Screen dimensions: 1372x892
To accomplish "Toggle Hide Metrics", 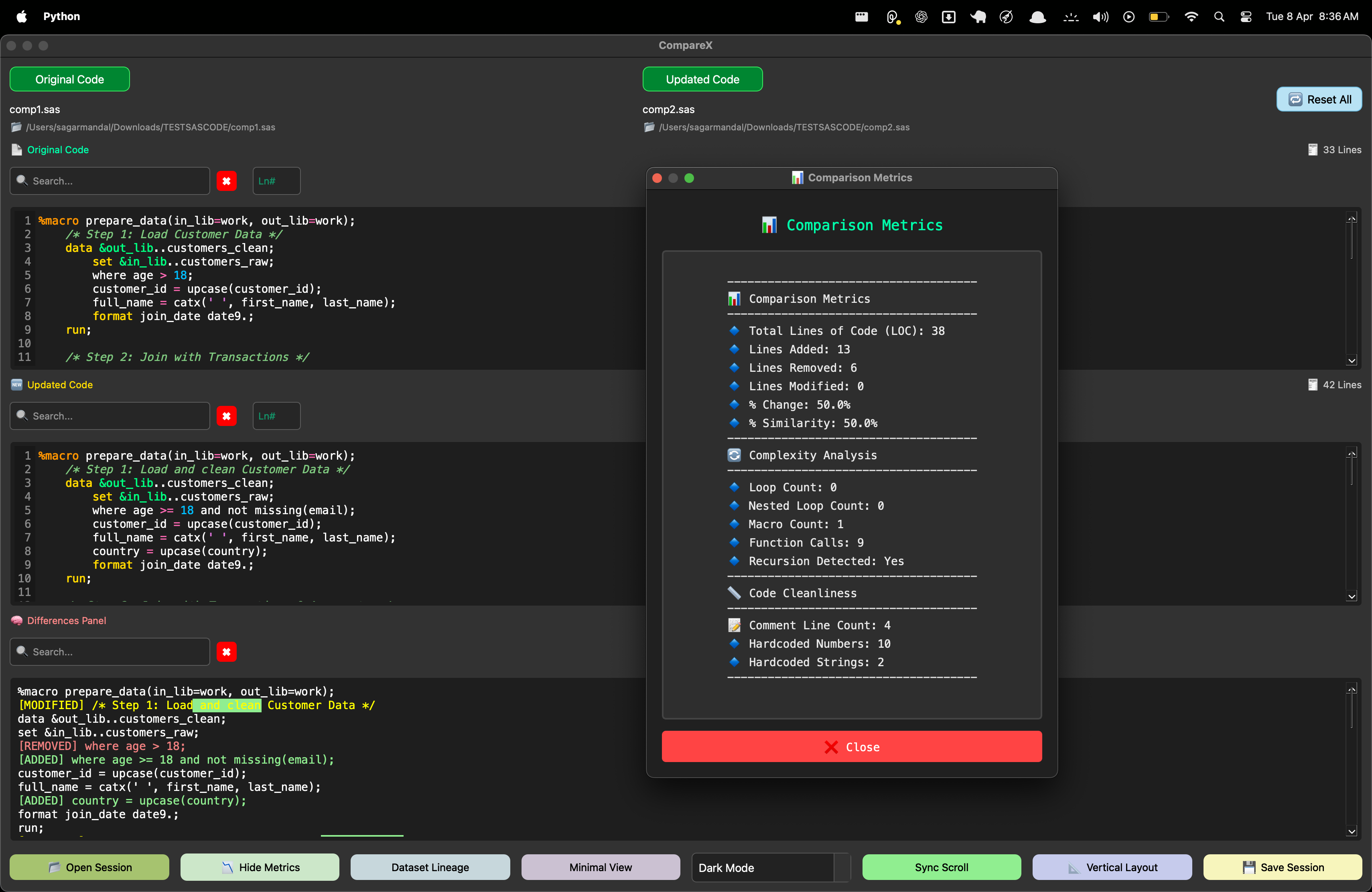I will [x=260, y=867].
